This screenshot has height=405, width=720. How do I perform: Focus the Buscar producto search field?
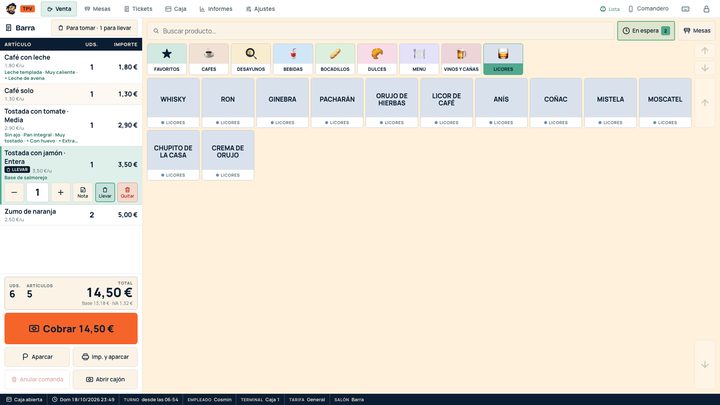[x=381, y=31]
